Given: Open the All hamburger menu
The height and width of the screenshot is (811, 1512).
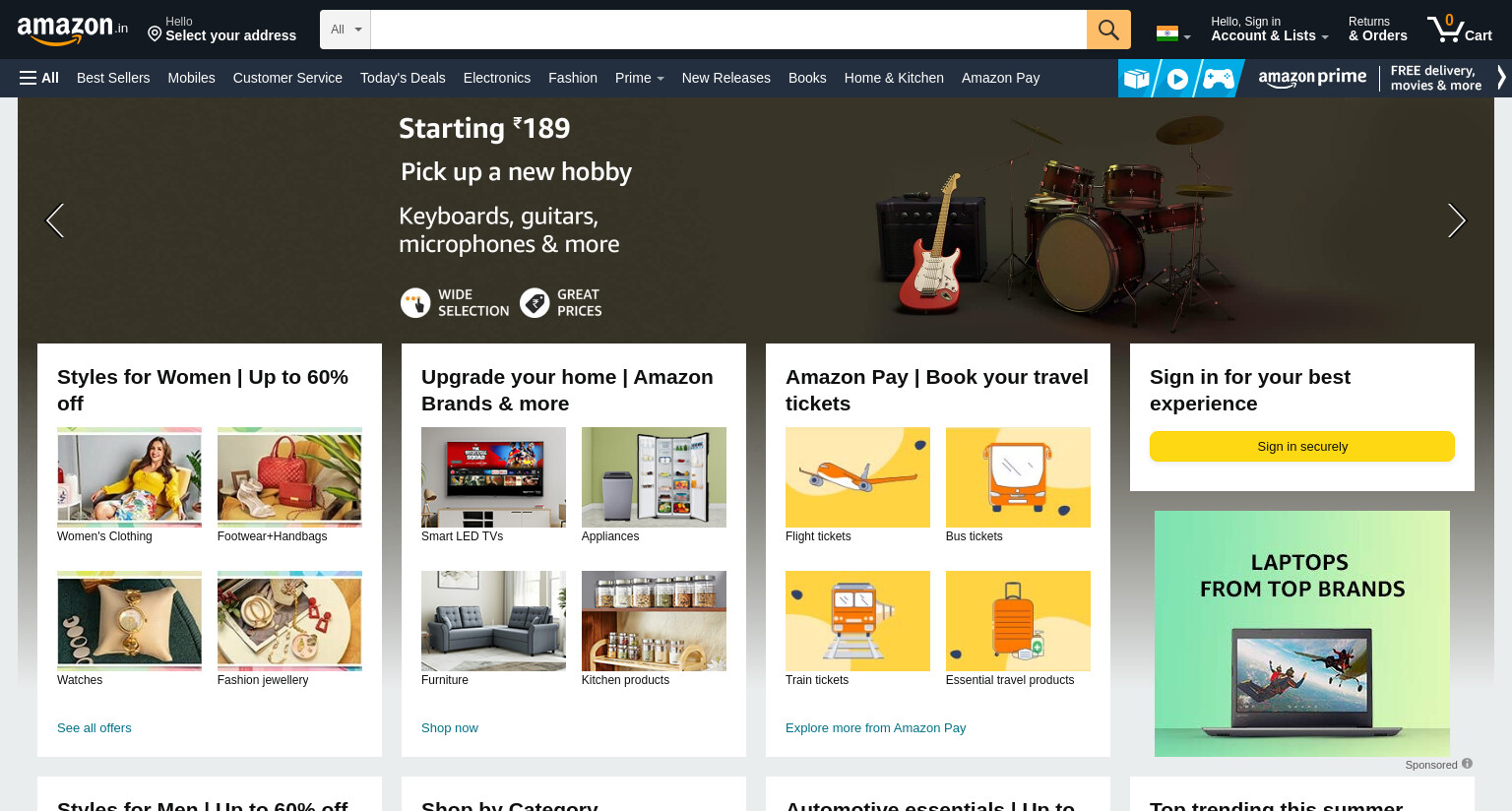Looking at the screenshot, I should [x=39, y=78].
